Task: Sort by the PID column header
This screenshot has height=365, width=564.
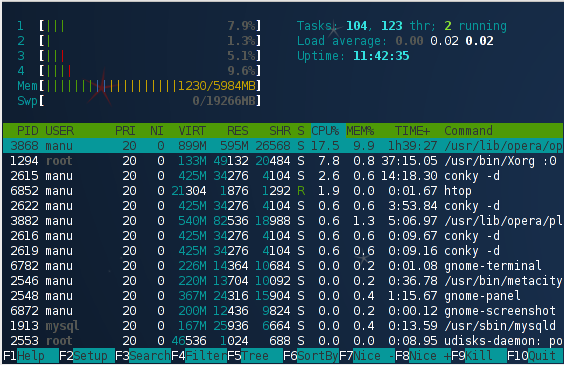Action: click(x=27, y=131)
